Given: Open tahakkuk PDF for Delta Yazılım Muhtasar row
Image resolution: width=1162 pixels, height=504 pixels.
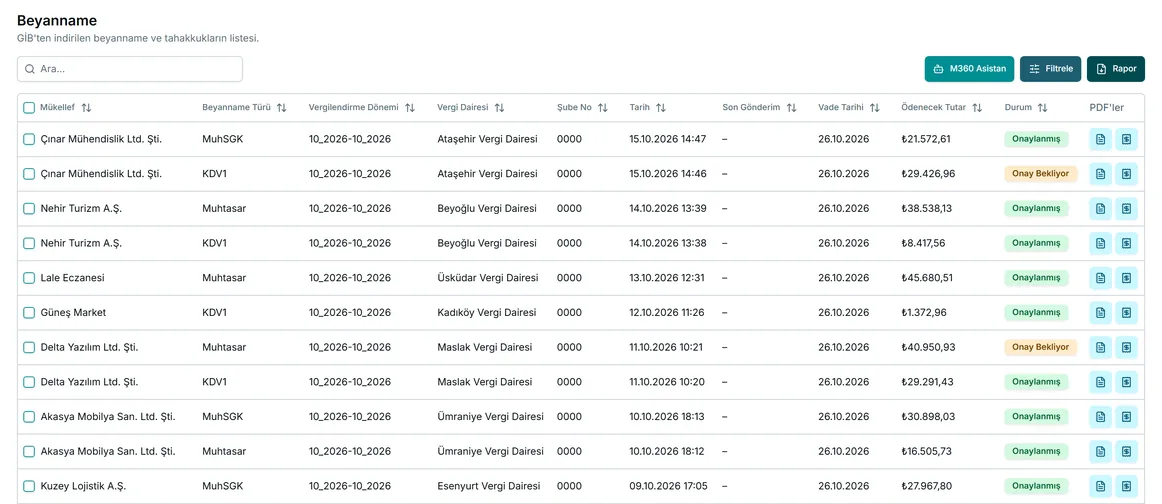Looking at the screenshot, I should 1126,347.
